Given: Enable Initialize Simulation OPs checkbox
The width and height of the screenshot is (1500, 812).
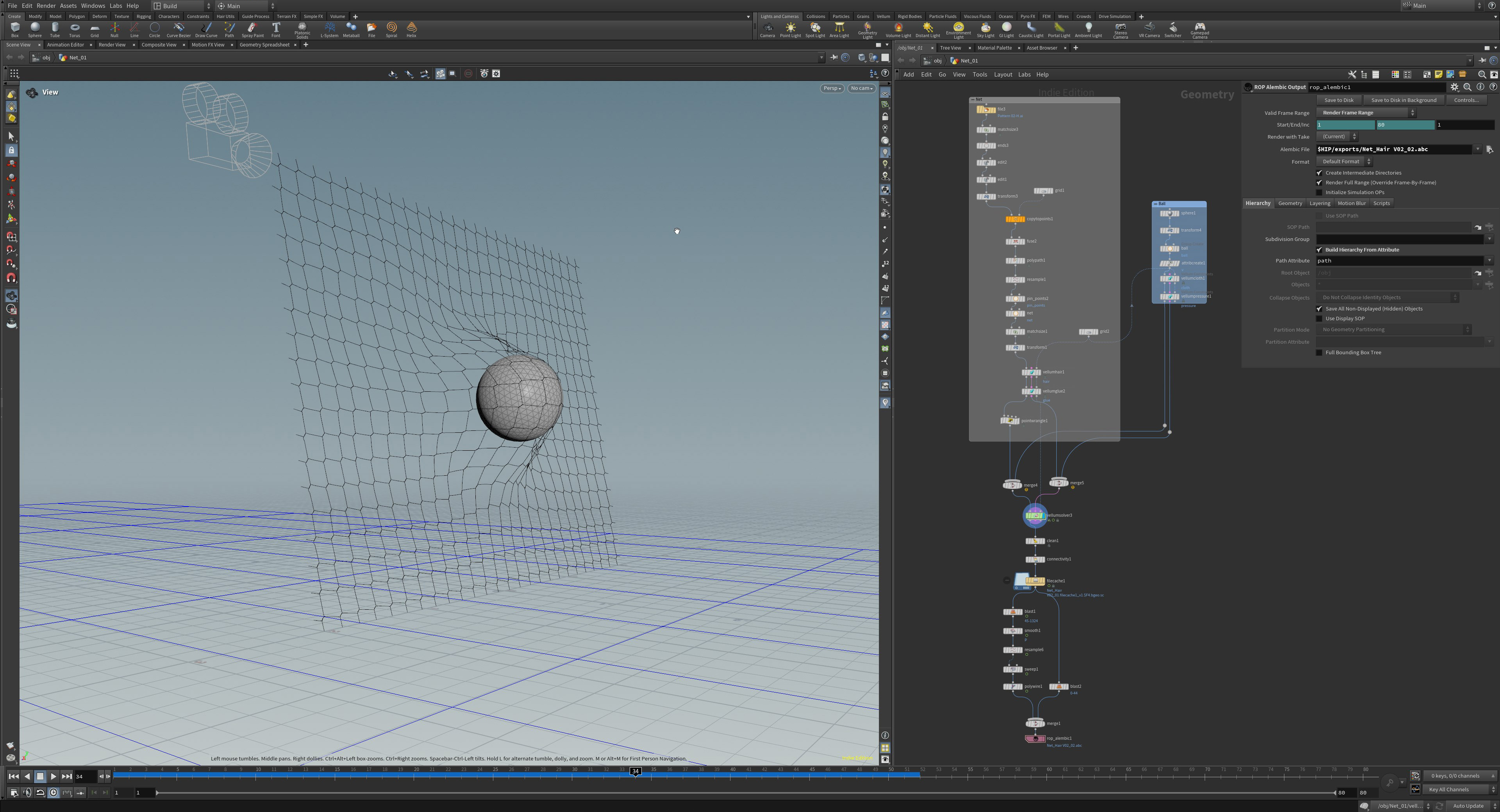Looking at the screenshot, I should [x=1320, y=193].
